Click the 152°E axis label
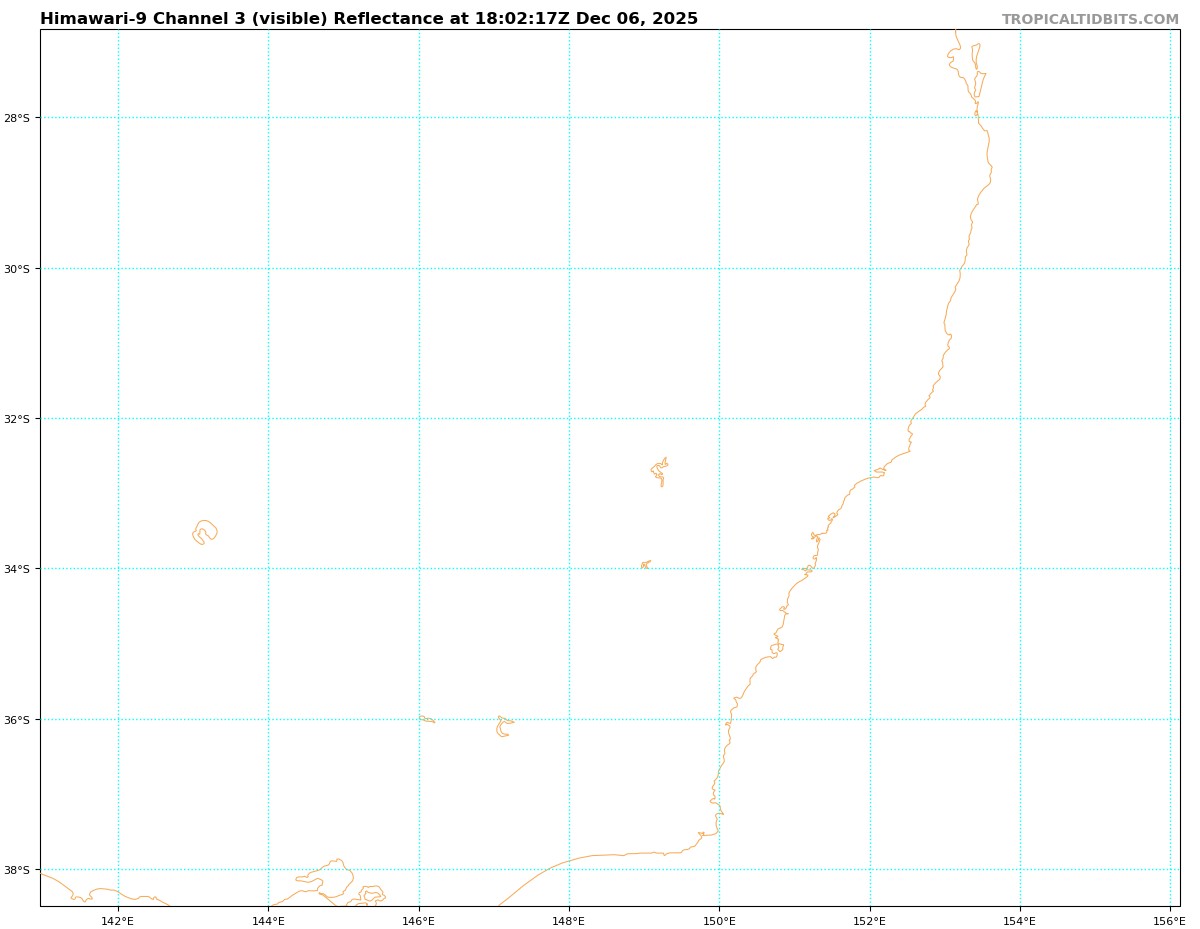 (x=870, y=921)
